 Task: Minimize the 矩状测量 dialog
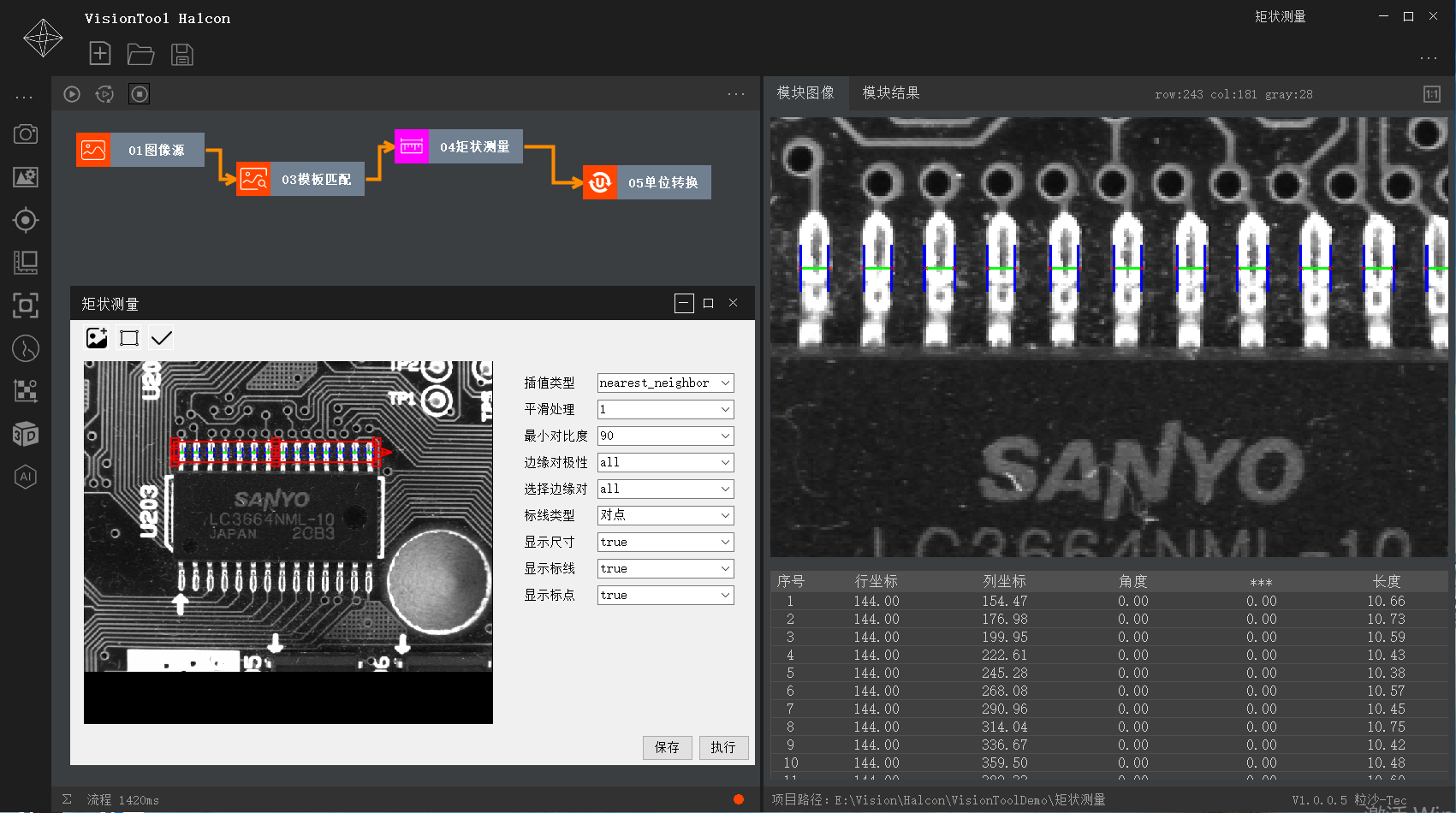point(684,303)
